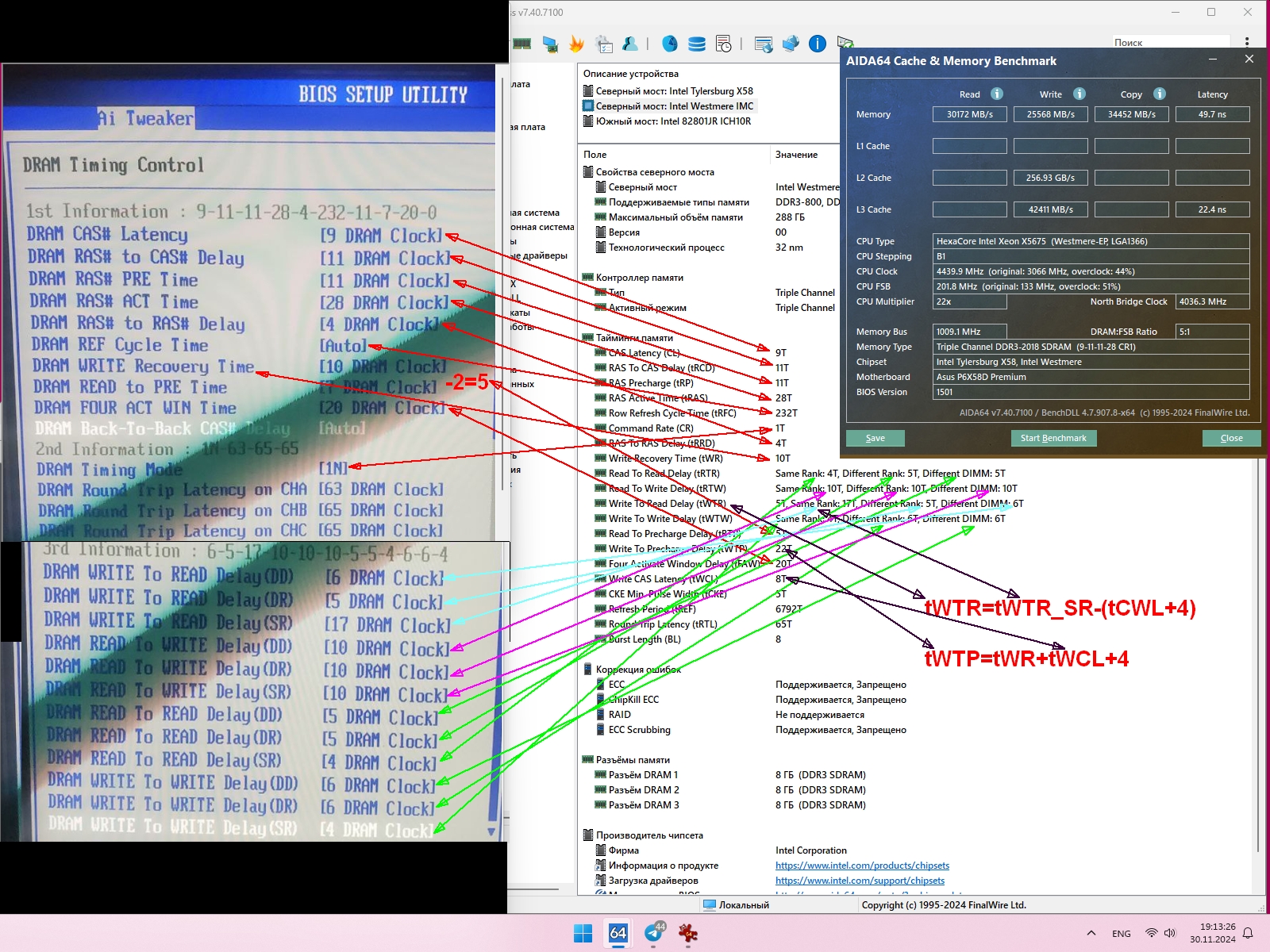The image size is (1270, 952).
Task: Click CPU Type field HexaCore Intel Xeon X5675
Action: (1091, 241)
